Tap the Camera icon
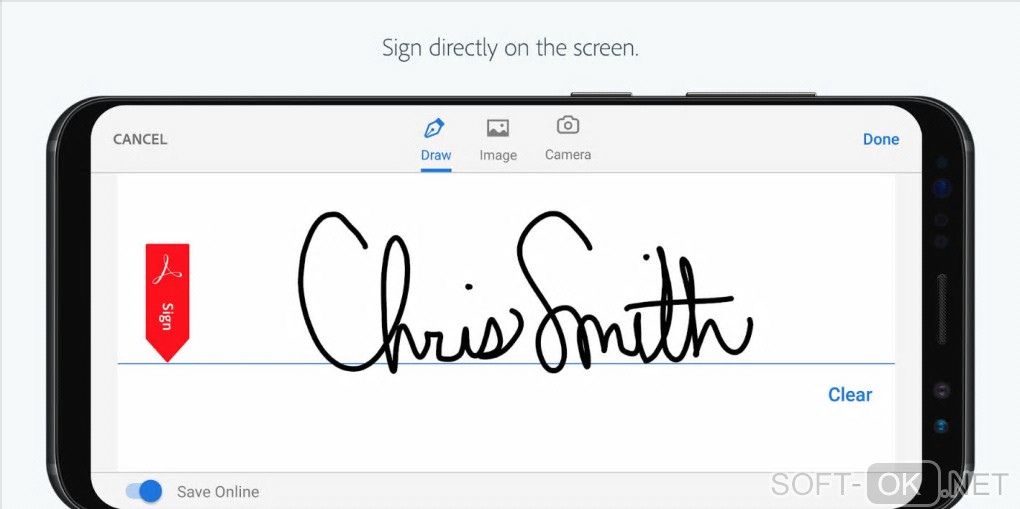Screen dimensions: 1020x509 [568, 125]
